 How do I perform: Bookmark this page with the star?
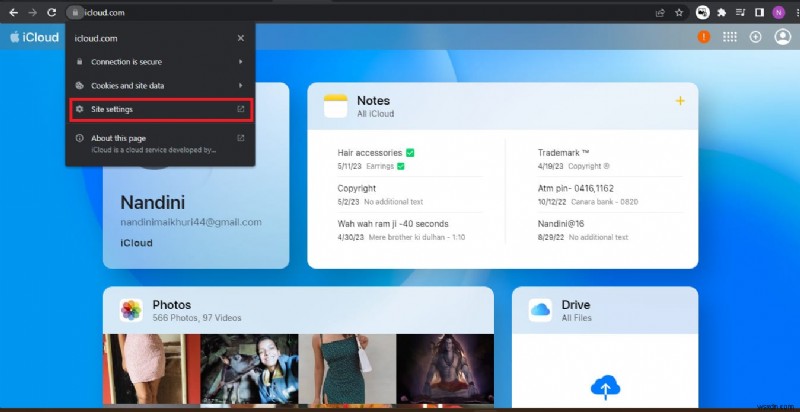click(679, 13)
